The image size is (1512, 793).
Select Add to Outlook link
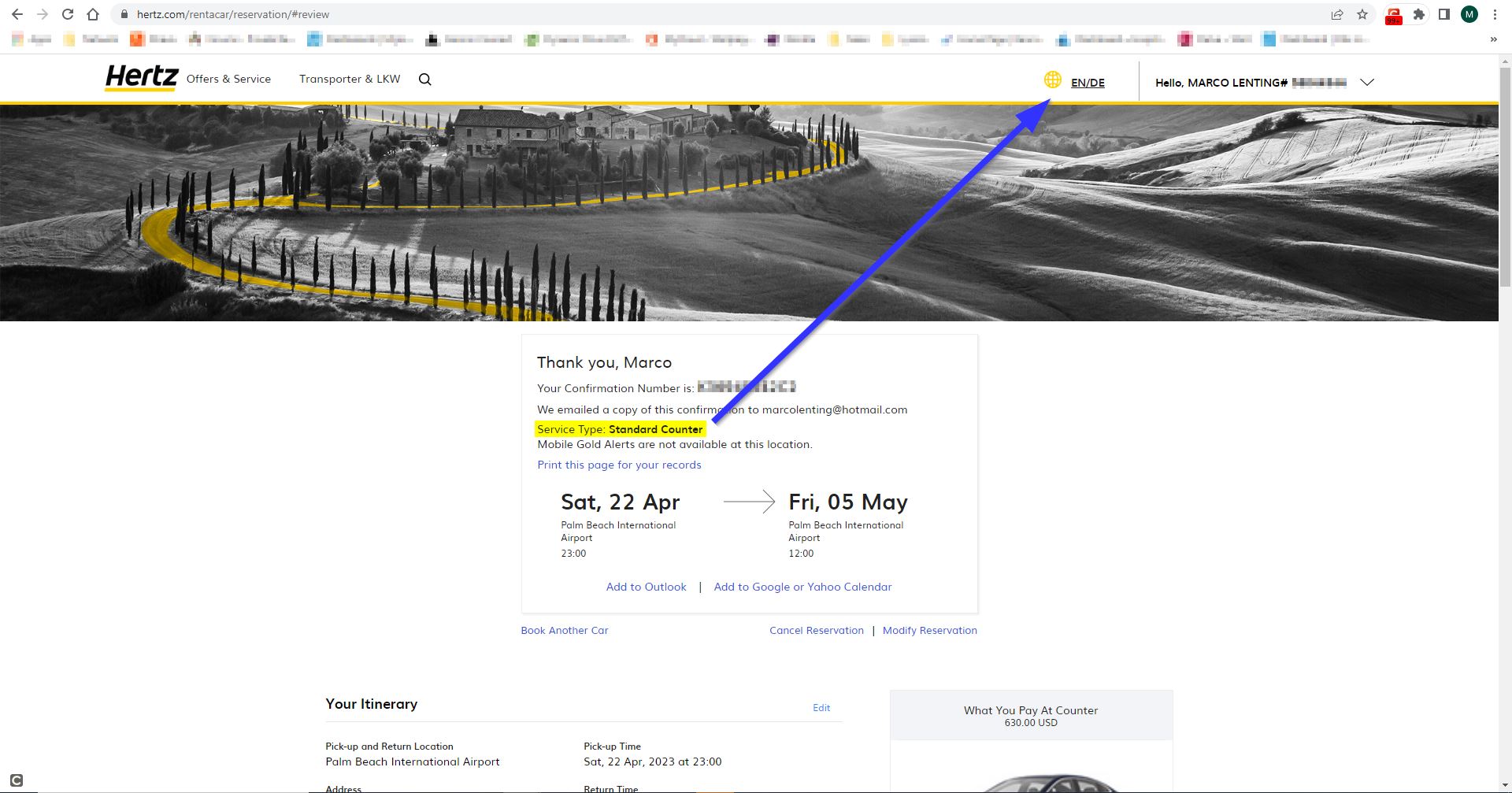646,587
